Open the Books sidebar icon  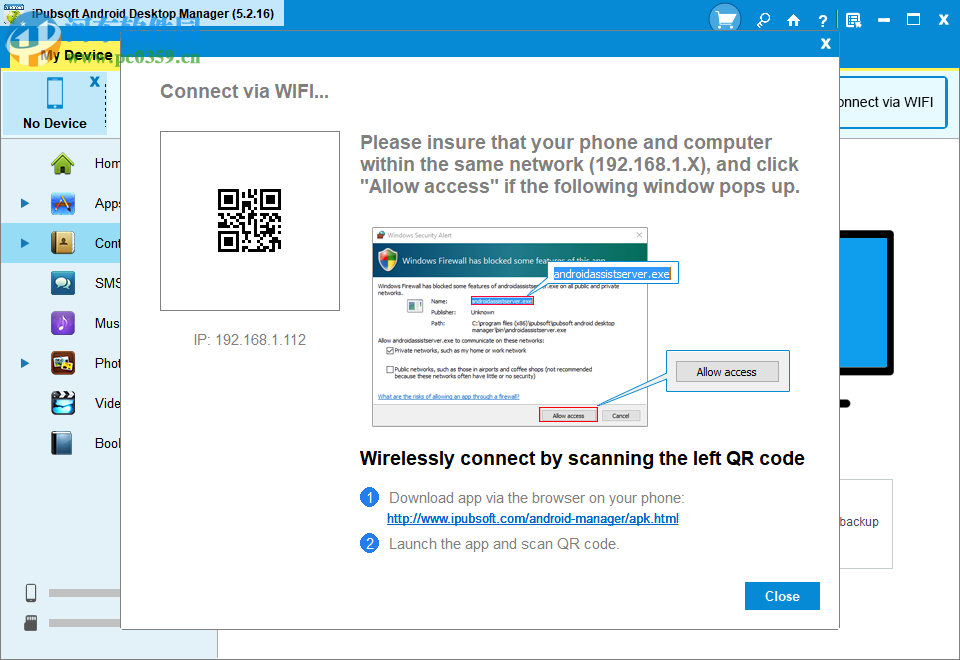pyautogui.click(x=62, y=443)
